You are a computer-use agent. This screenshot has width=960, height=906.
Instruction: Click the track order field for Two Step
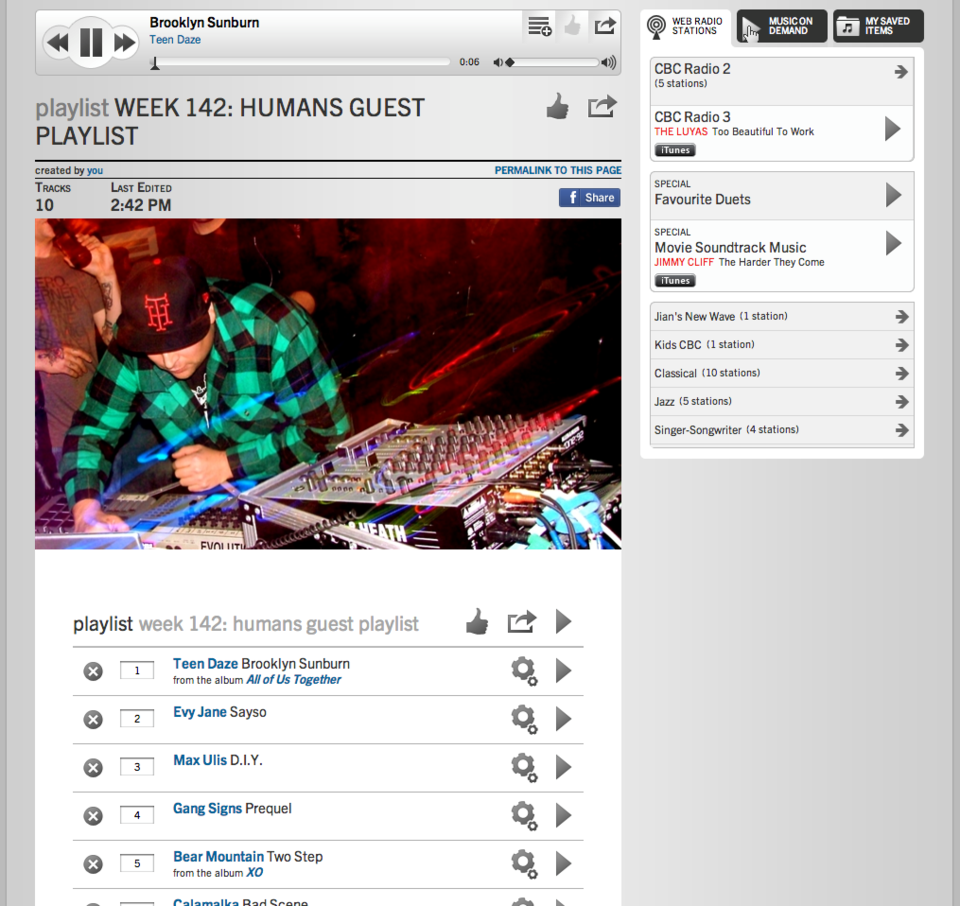coord(137,864)
